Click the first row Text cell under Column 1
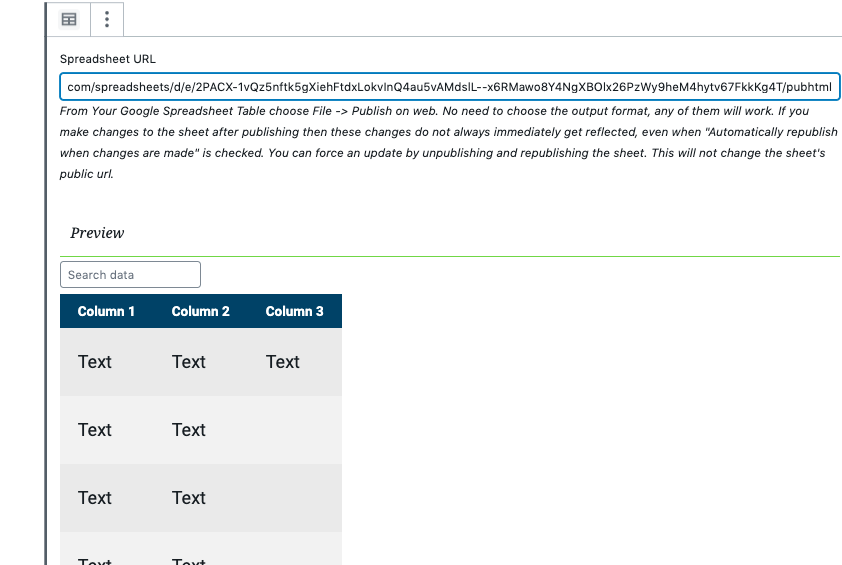Image resolution: width=842 pixels, height=565 pixels. (107, 362)
